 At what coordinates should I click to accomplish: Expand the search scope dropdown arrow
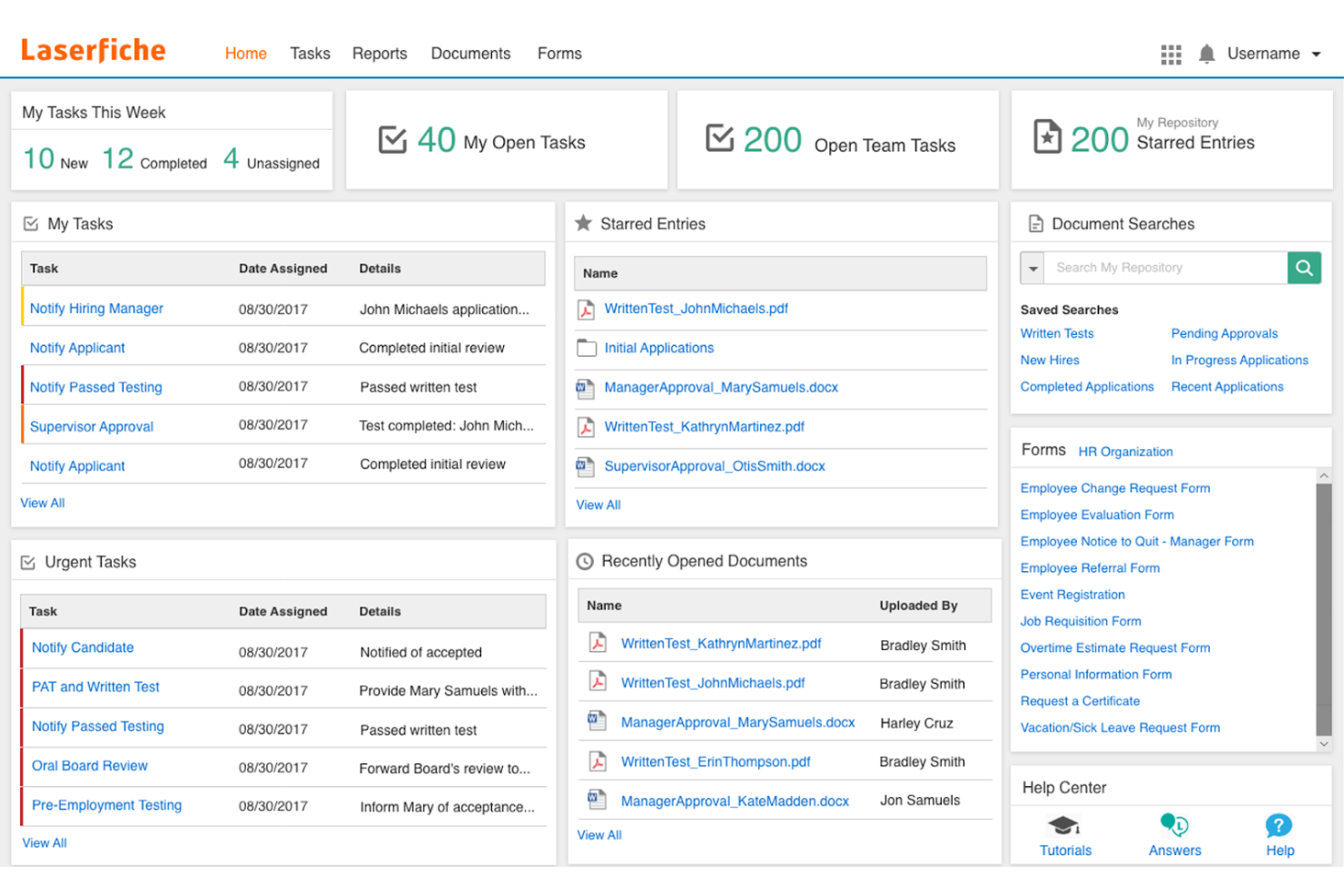click(x=1033, y=268)
